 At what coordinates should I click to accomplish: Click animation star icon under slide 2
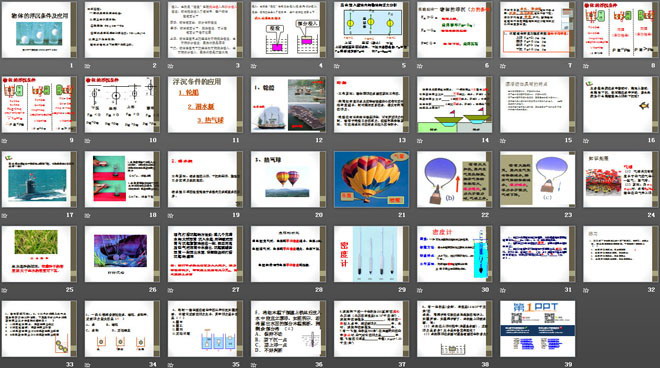(x=88, y=66)
